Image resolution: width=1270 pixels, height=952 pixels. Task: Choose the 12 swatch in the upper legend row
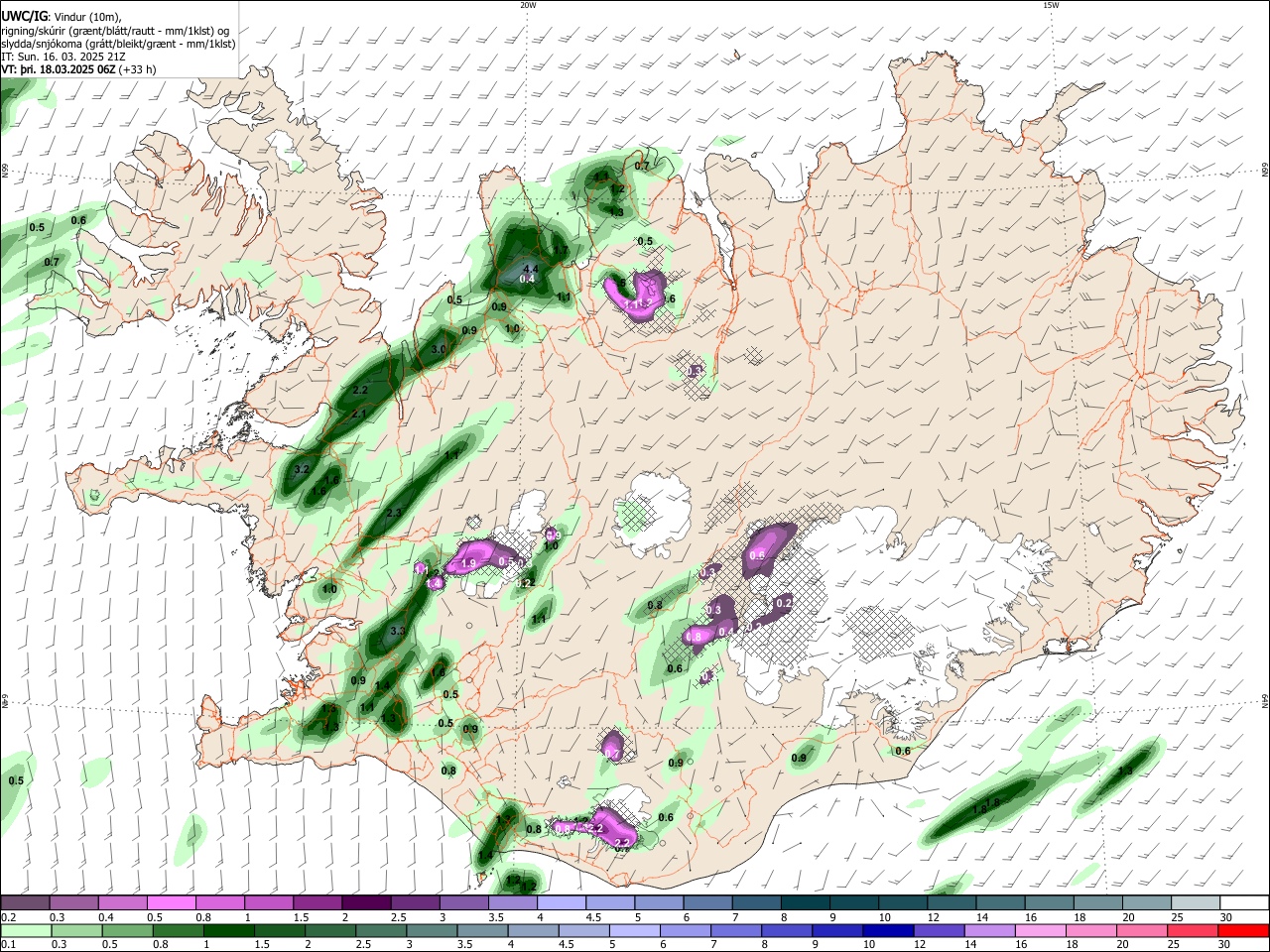click(952, 902)
